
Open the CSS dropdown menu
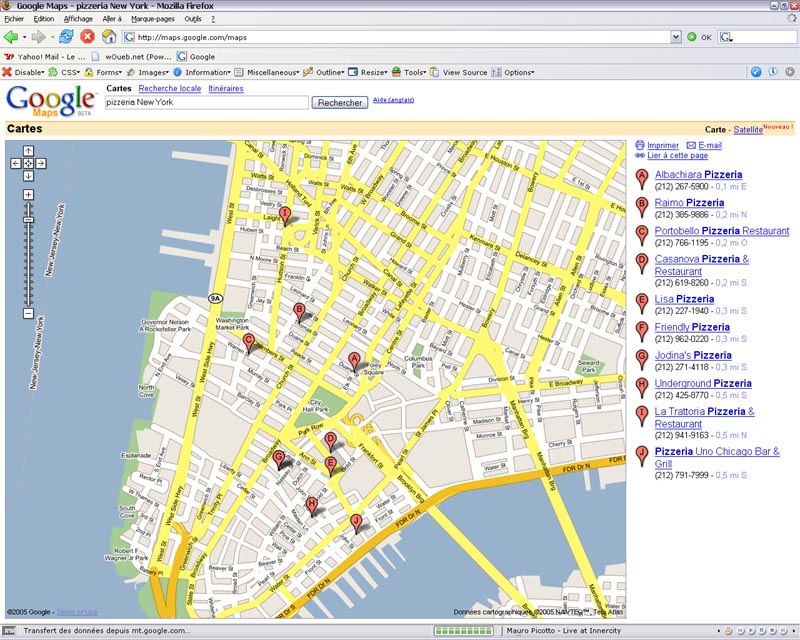[x=64, y=72]
